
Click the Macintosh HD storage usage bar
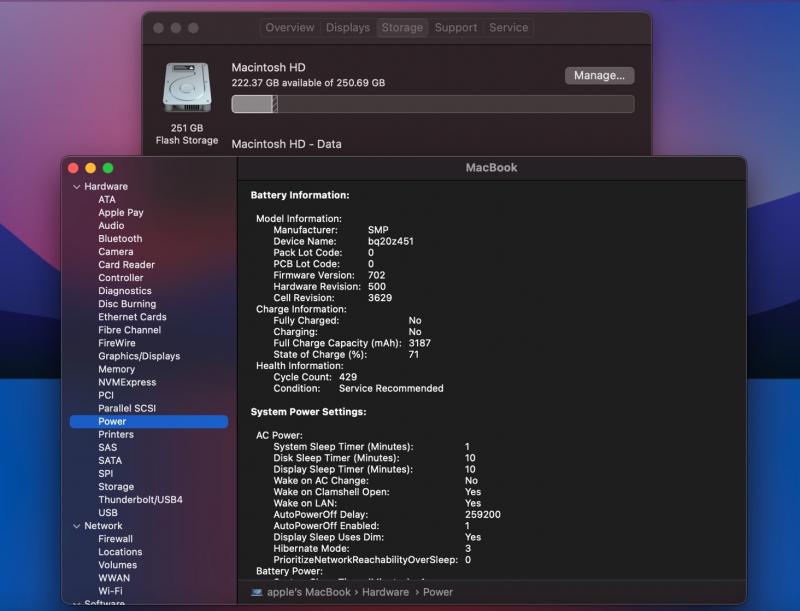(x=433, y=104)
